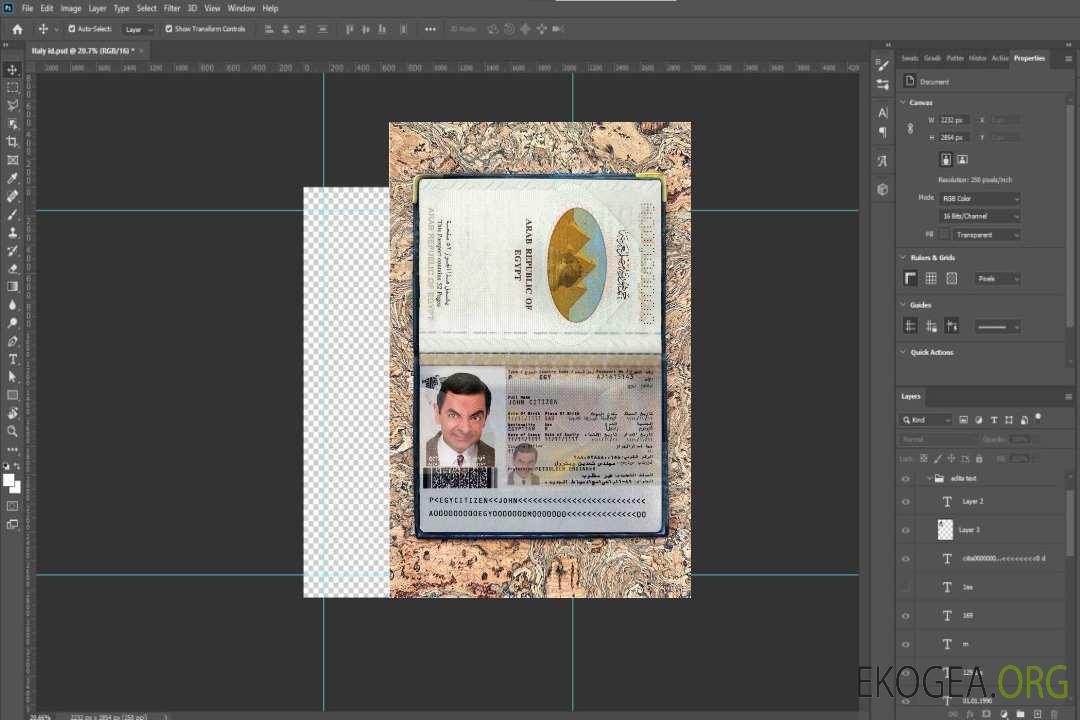Set canvas to landscape orientation
The image size is (1080, 720).
pyautogui.click(x=962, y=159)
